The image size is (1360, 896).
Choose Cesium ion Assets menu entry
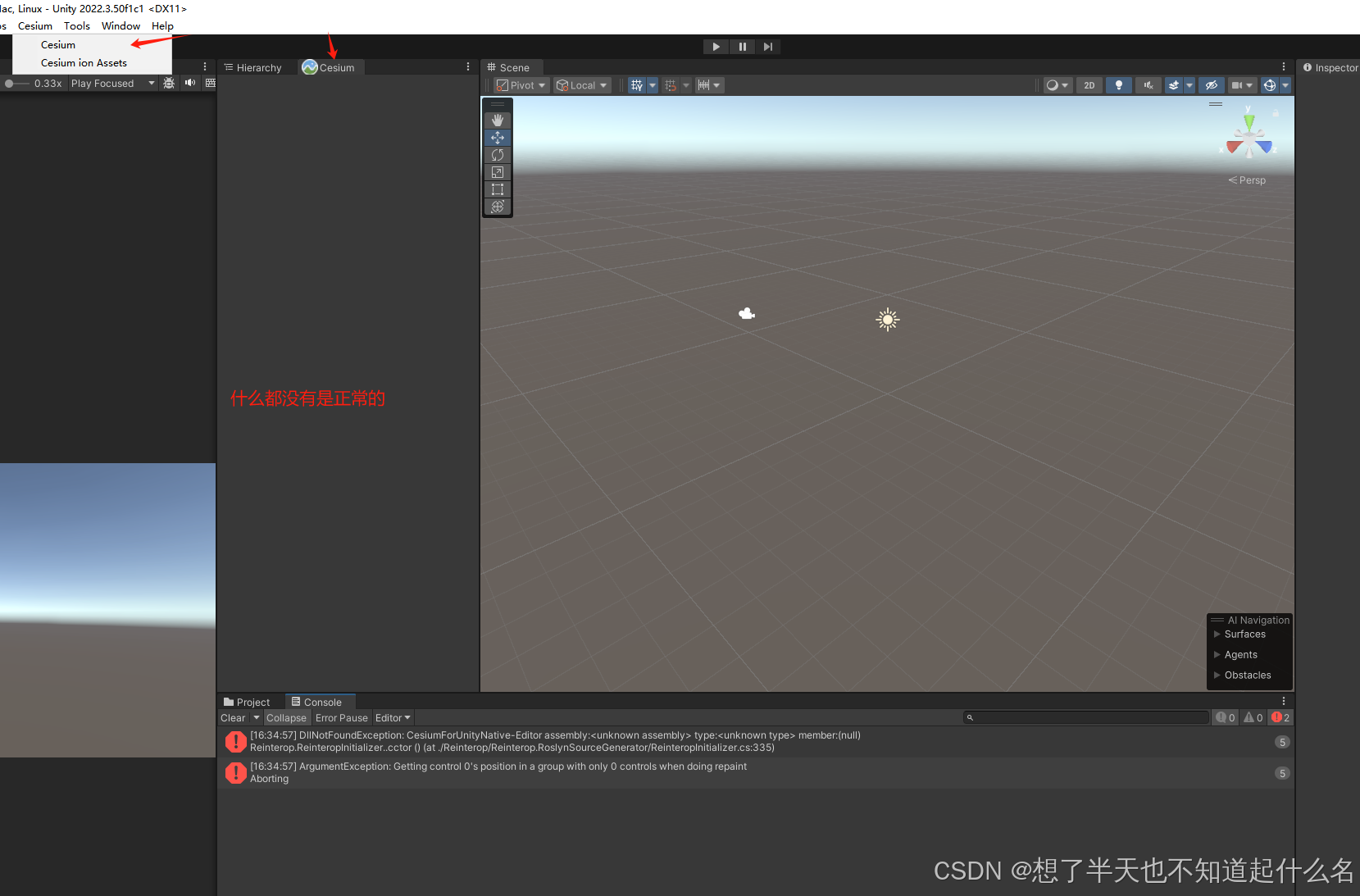[x=92, y=62]
